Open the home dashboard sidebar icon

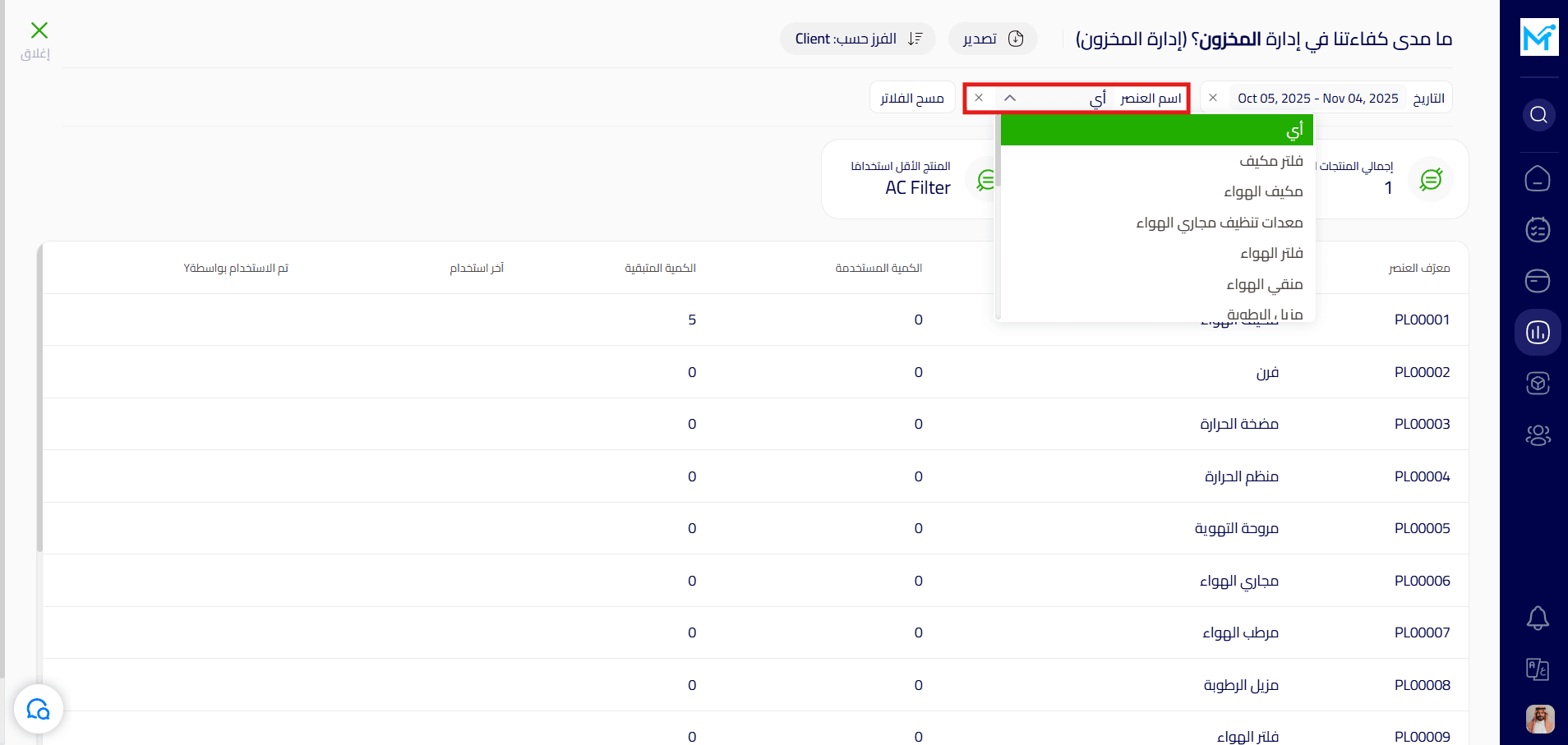(1538, 178)
